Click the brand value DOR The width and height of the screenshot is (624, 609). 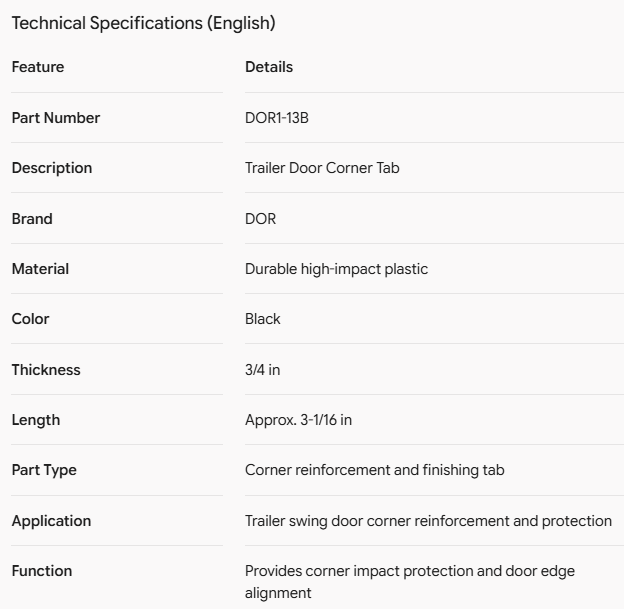click(261, 219)
